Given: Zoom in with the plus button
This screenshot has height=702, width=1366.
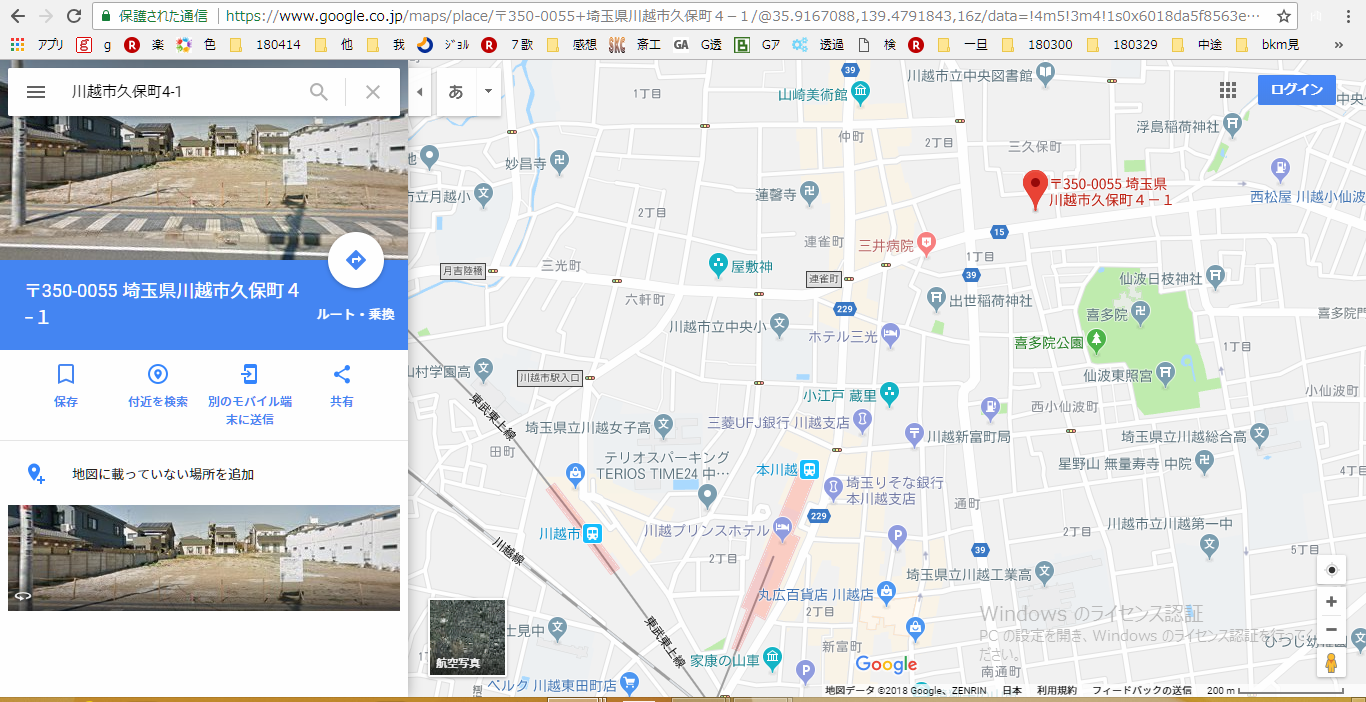Looking at the screenshot, I should point(1331,602).
